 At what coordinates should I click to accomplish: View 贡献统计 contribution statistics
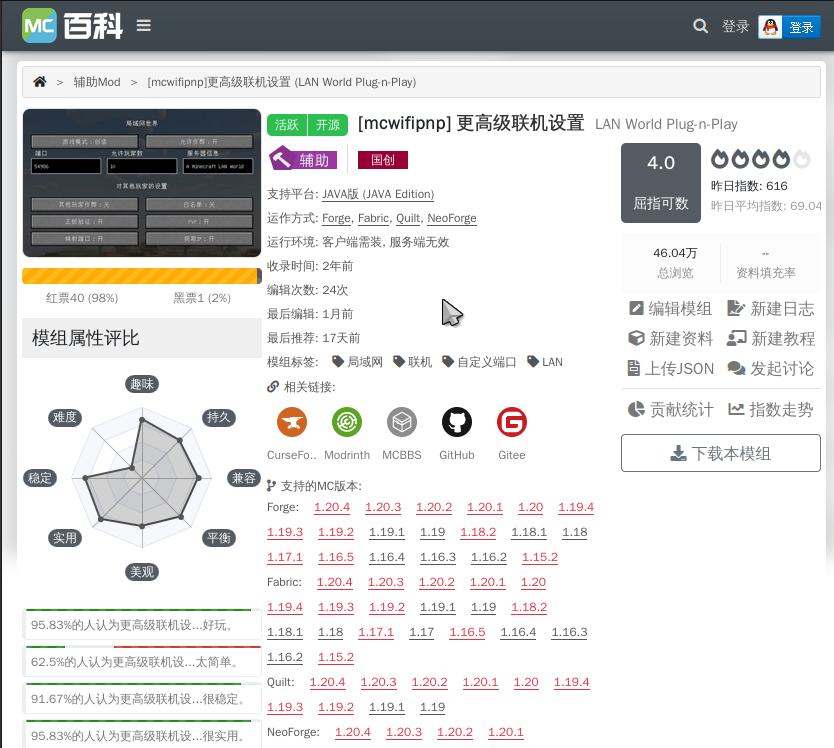click(670, 410)
